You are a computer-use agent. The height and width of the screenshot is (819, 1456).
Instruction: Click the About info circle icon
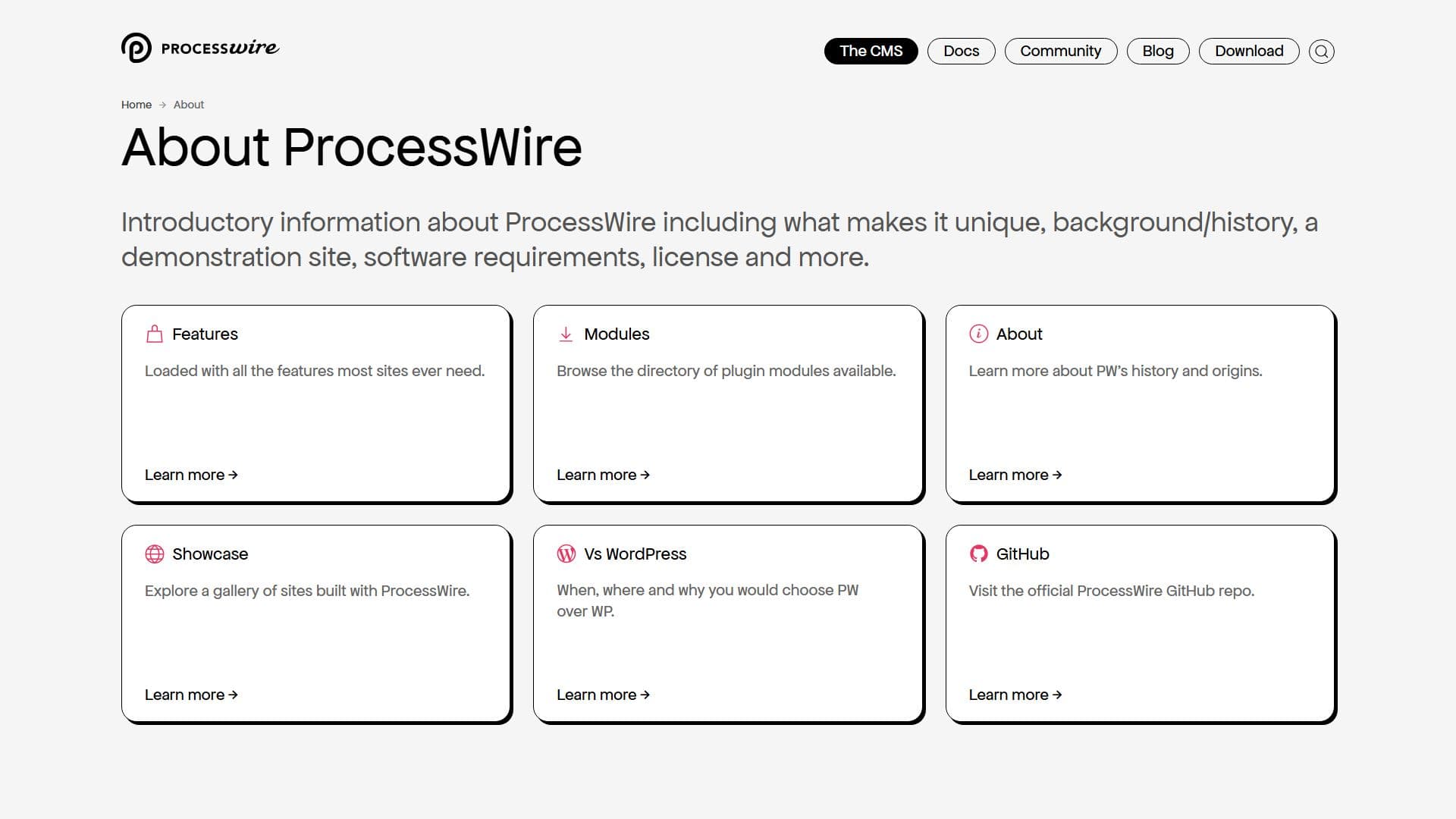tap(978, 334)
